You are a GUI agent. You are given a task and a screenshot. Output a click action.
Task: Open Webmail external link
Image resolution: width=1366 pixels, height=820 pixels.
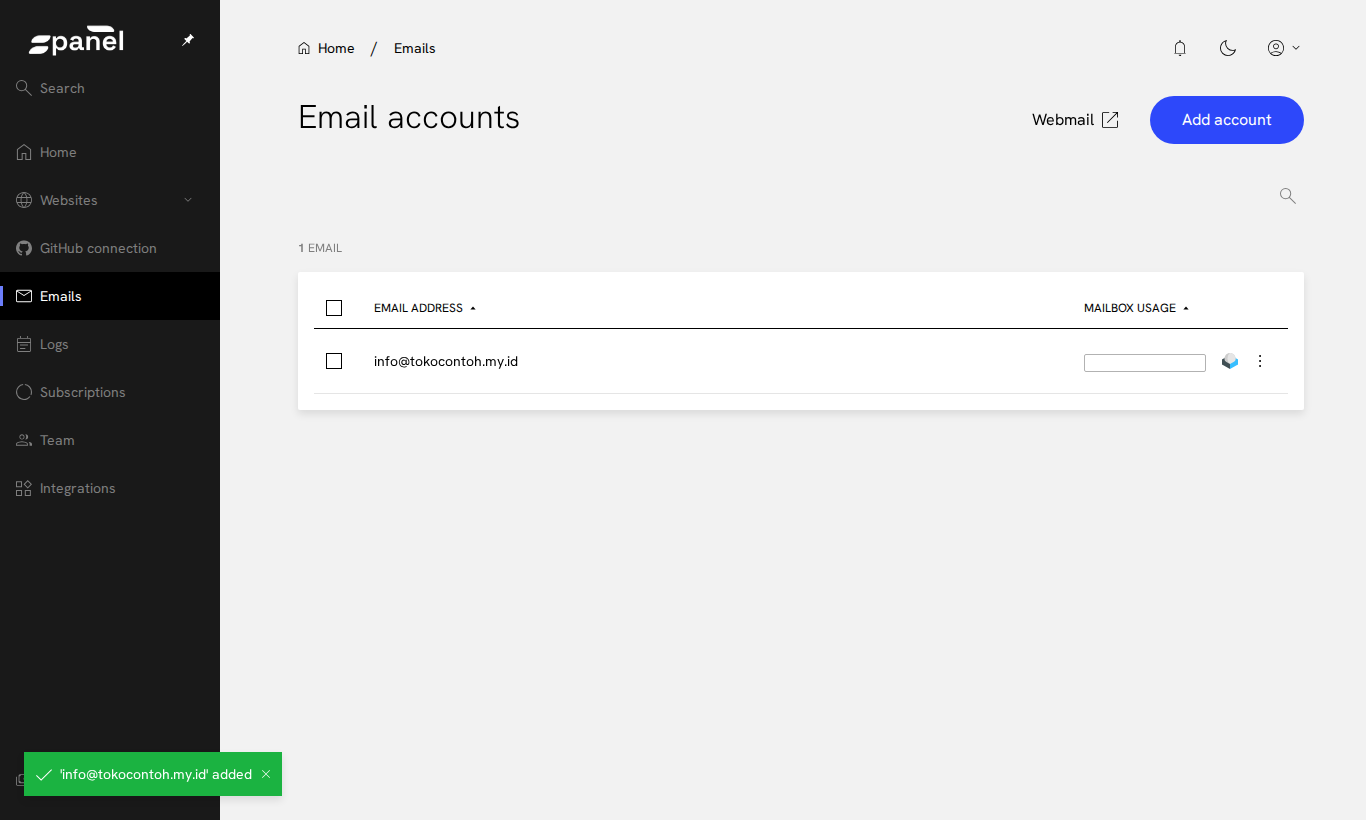(1075, 120)
